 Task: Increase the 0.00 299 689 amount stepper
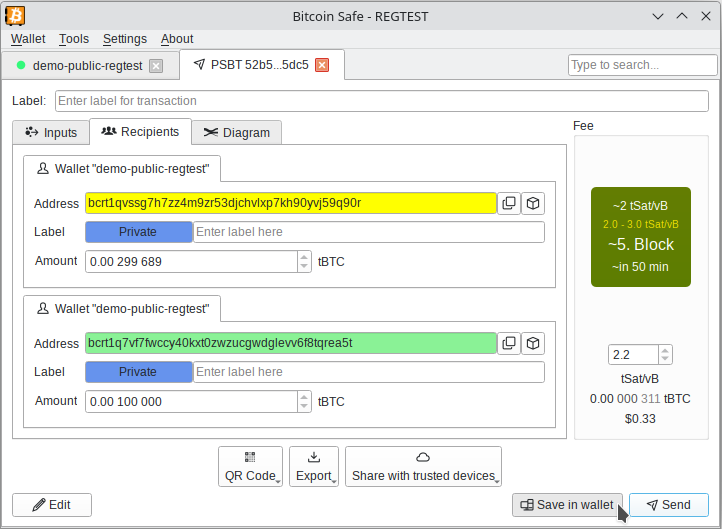pyautogui.click(x=304, y=257)
